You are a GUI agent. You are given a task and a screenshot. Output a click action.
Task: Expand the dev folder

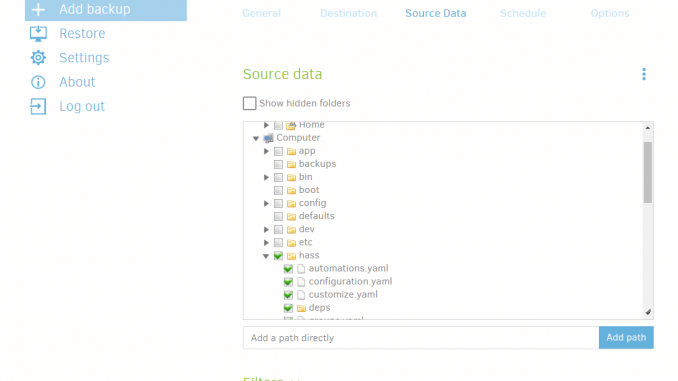click(x=266, y=230)
